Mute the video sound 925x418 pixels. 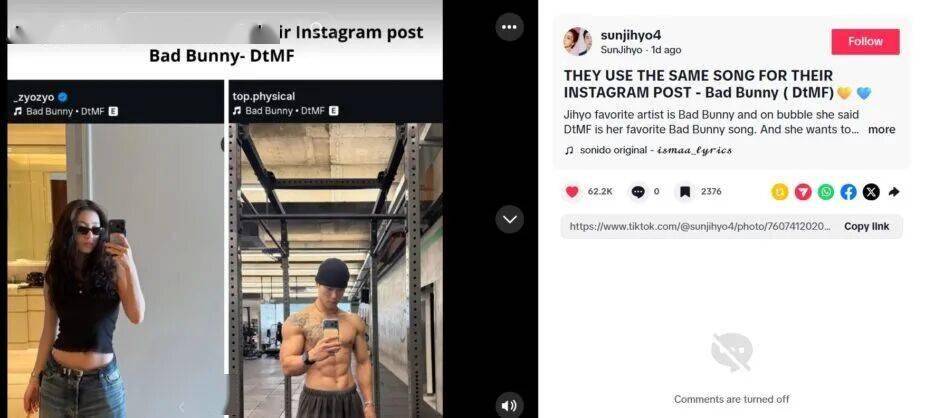pos(509,405)
